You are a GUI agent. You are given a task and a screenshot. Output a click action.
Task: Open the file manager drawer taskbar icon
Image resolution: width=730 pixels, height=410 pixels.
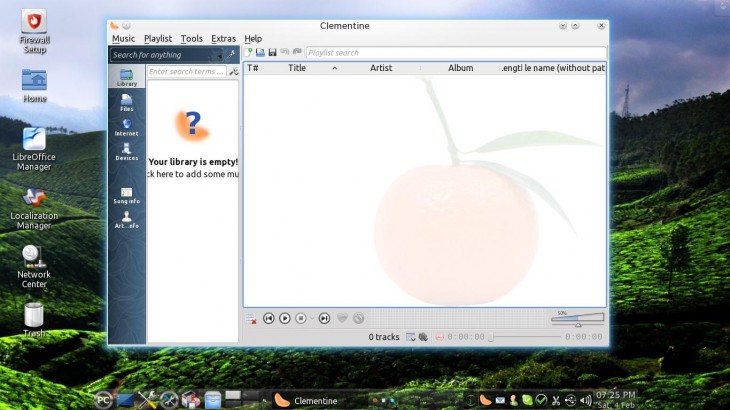[213, 400]
